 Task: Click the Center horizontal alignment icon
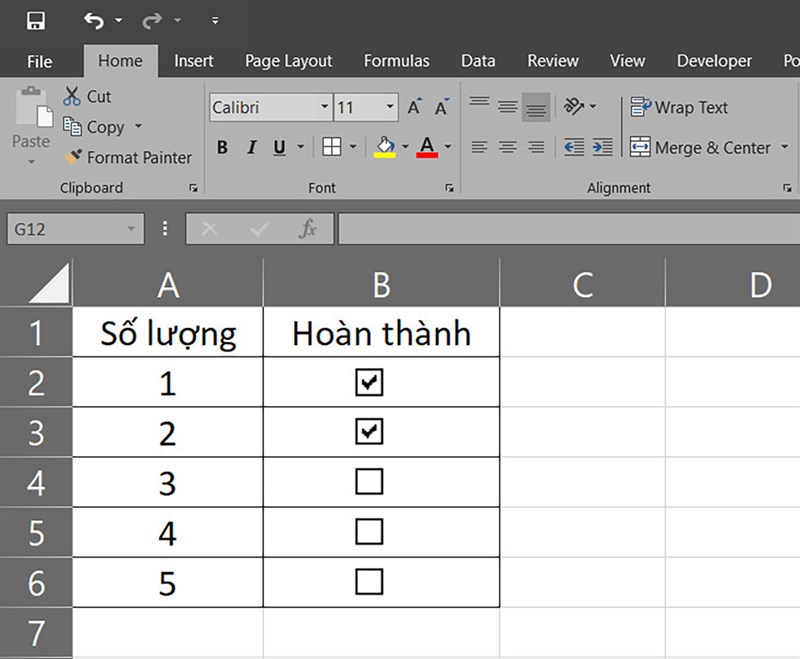[507, 147]
